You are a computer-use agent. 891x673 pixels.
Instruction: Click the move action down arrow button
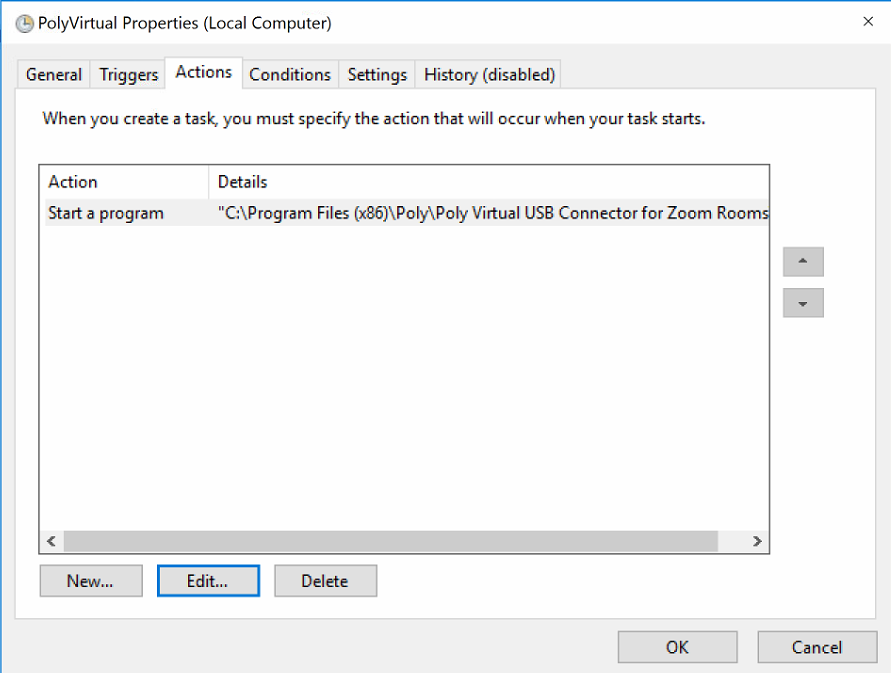tap(803, 303)
